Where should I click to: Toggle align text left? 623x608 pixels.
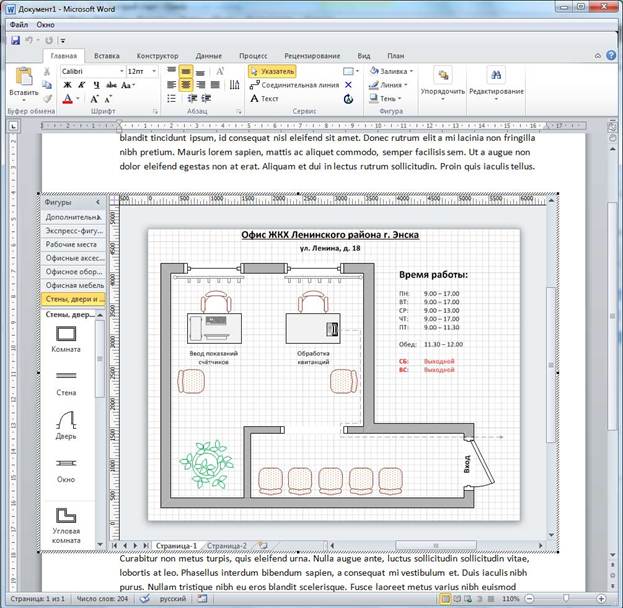172,85
